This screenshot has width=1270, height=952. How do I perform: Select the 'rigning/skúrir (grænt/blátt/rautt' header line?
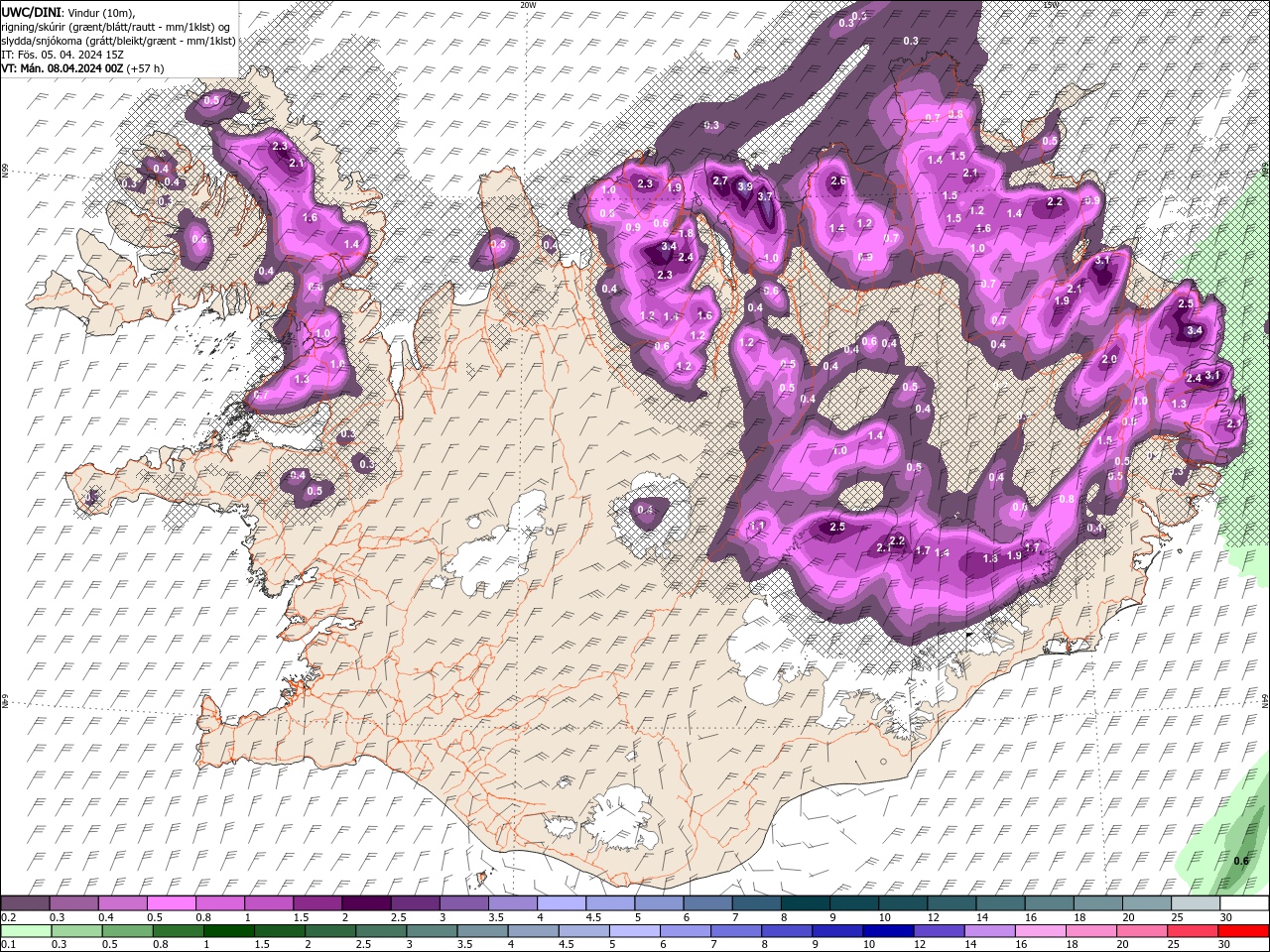pyautogui.click(x=117, y=26)
